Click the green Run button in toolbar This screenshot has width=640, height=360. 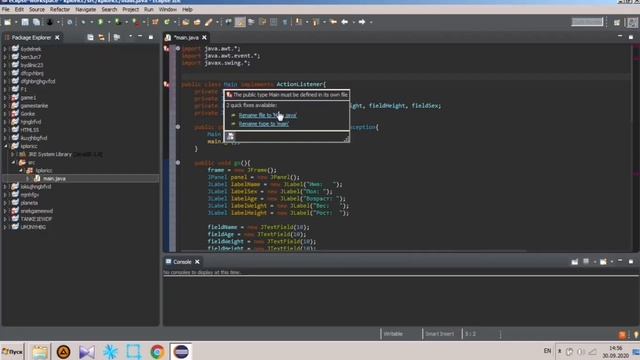pyautogui.click(x=100, y=22)
